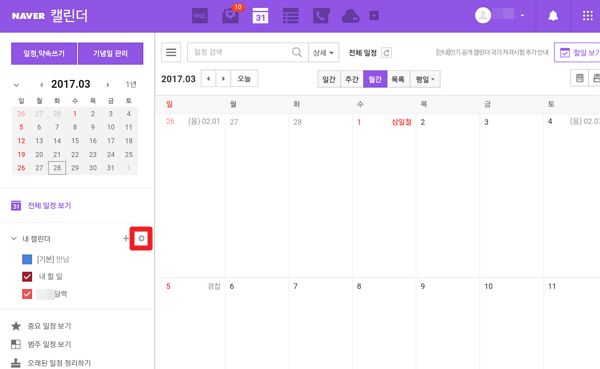The image size is (600, 369).
Task: Switch to 목록 view tab
Action: click(x=398, y=79)
